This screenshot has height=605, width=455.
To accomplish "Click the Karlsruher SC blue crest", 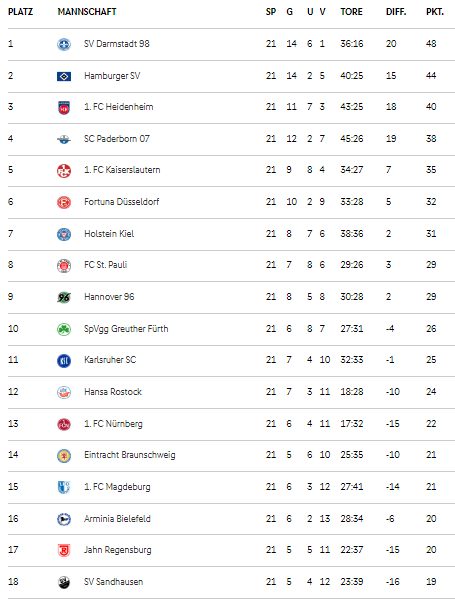I will tap(64, 361).
